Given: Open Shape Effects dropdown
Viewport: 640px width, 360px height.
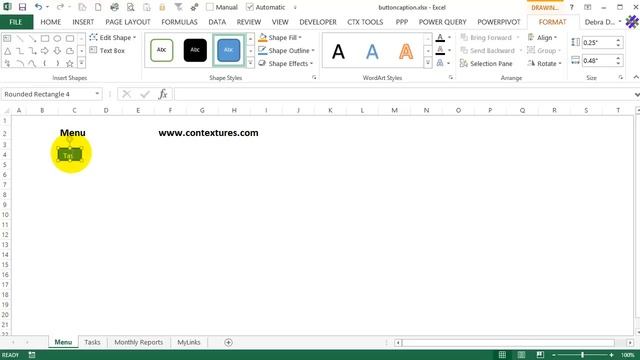Looking at the screenshot, I should click(x=286, y=64).
